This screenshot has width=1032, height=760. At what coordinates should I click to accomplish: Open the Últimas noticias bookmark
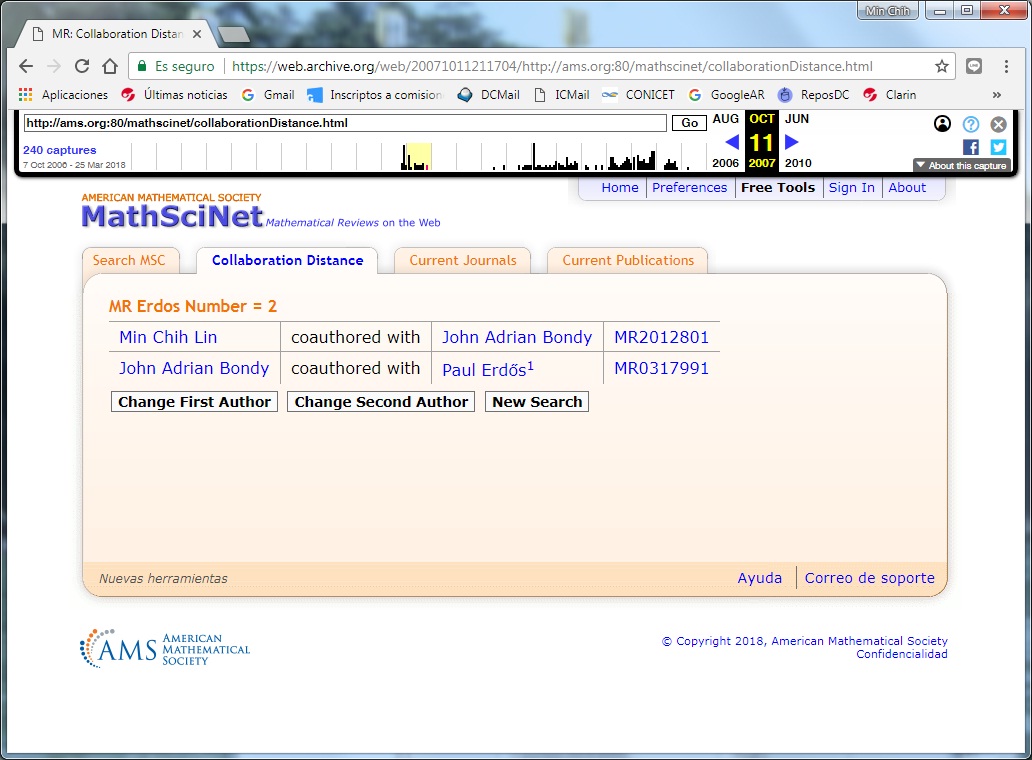pos(174,95)
